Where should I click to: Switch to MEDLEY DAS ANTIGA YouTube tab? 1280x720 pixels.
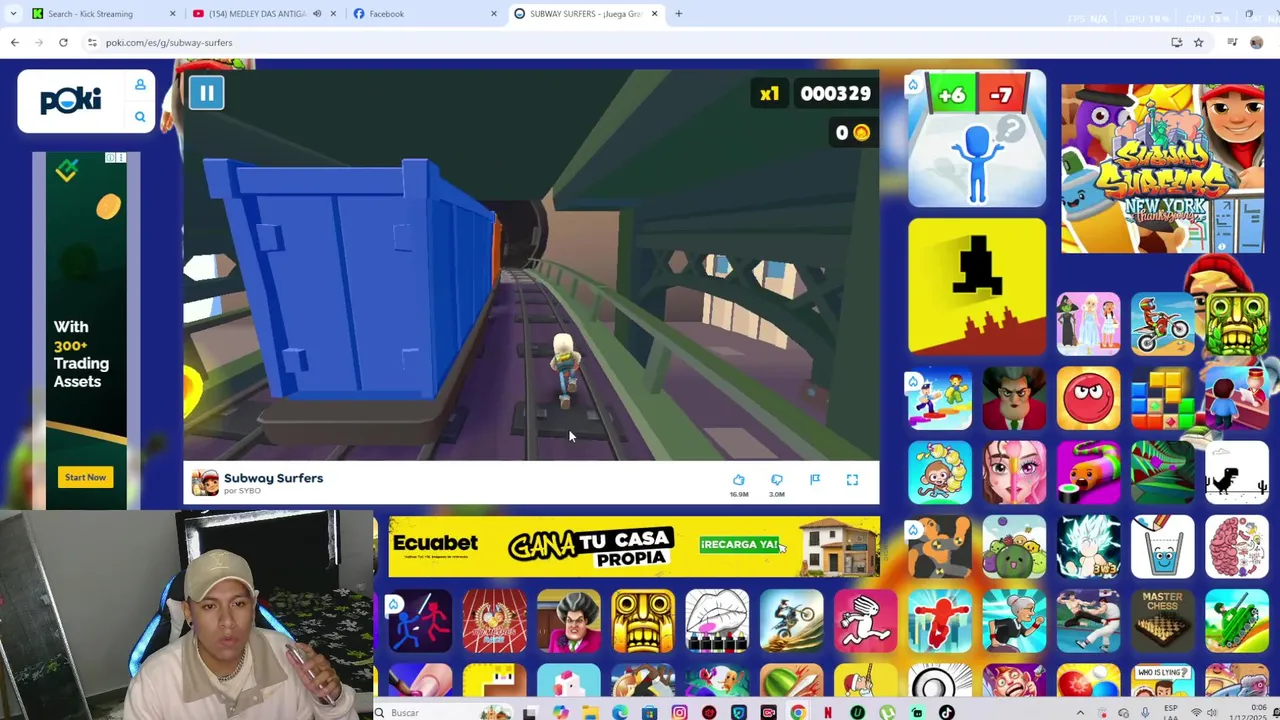click(258, 14)
